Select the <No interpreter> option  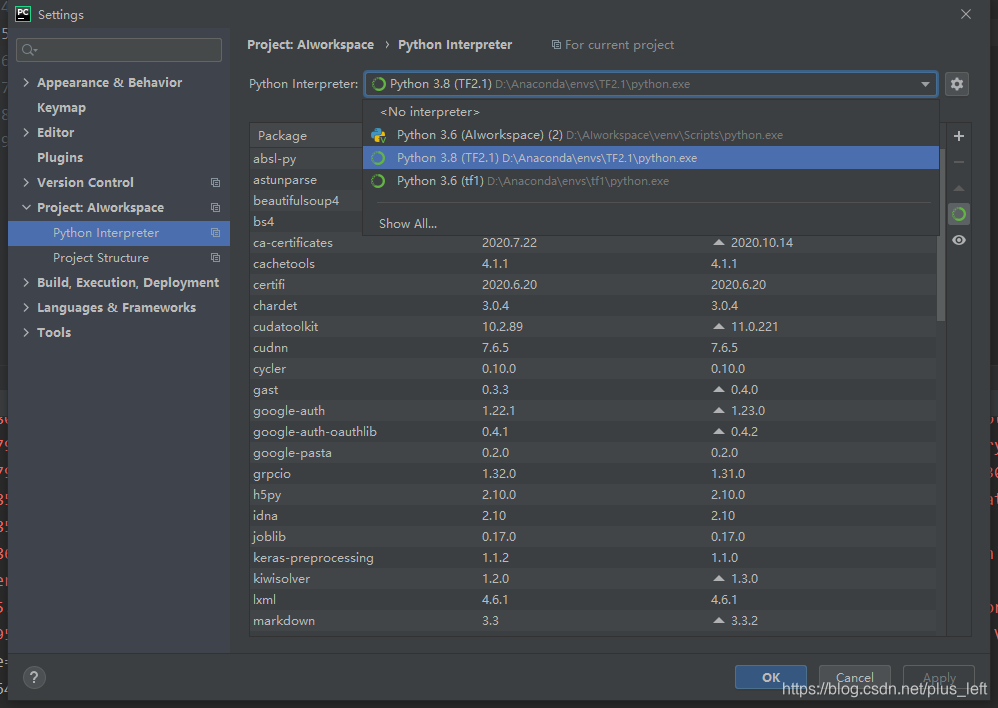coord(650,112)
